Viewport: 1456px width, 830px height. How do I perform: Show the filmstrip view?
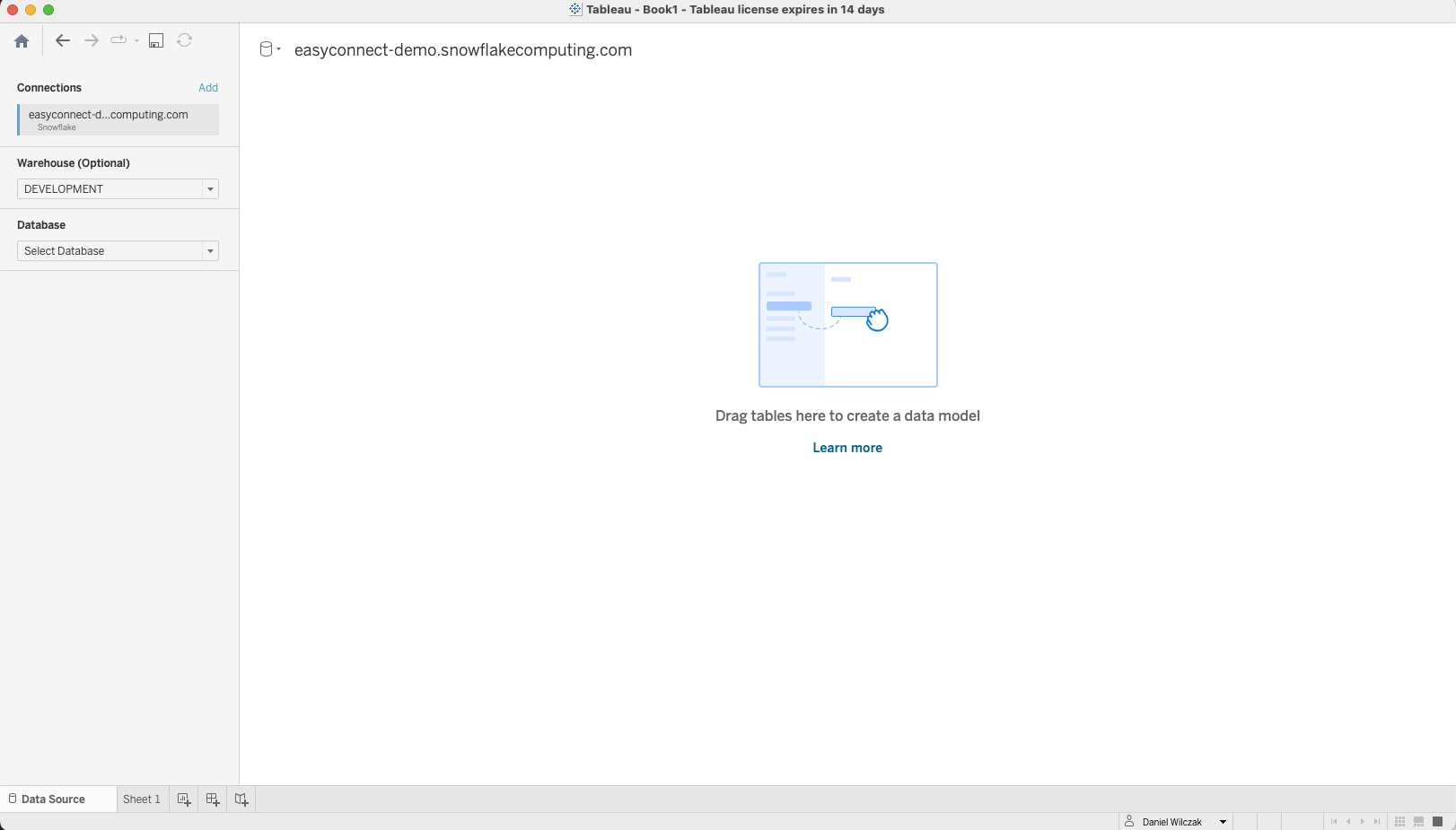[1418, 822]
